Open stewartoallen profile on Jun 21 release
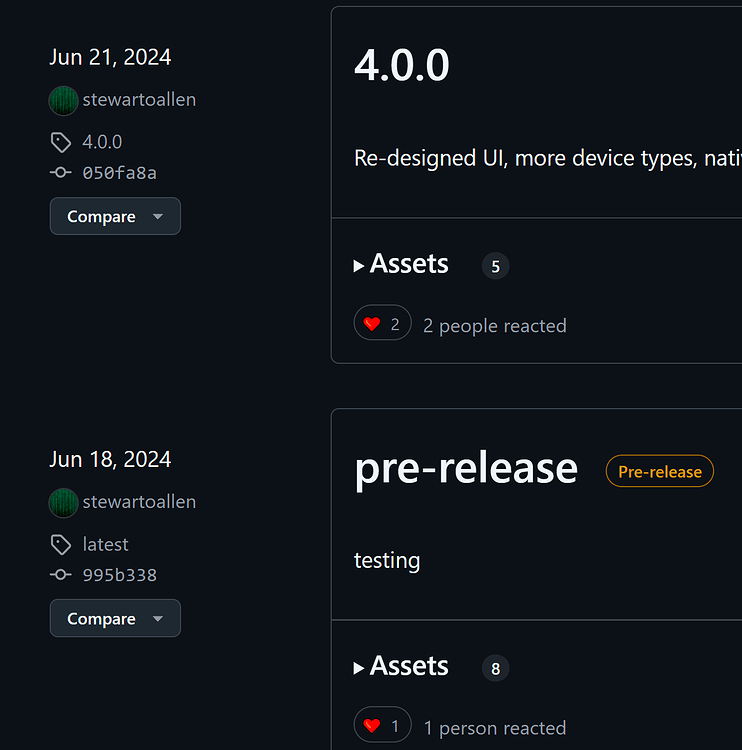The width and height of the screenshot is (742, 750). click(139, 100)
